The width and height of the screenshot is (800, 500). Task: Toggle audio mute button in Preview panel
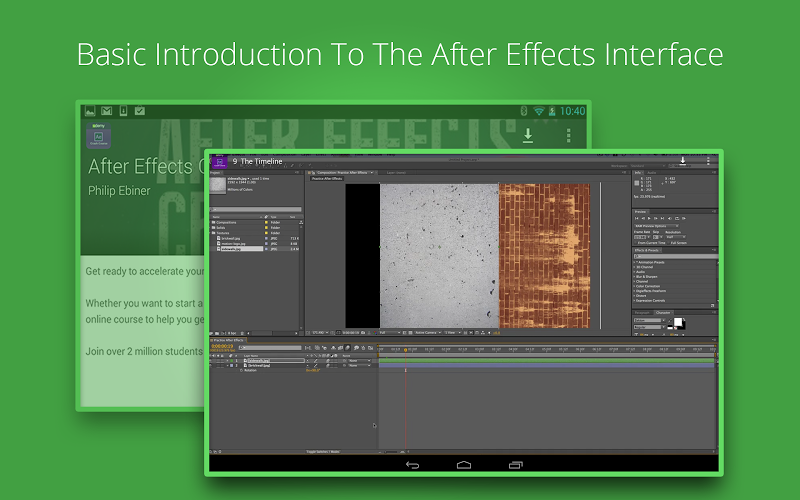click(670, 218)
